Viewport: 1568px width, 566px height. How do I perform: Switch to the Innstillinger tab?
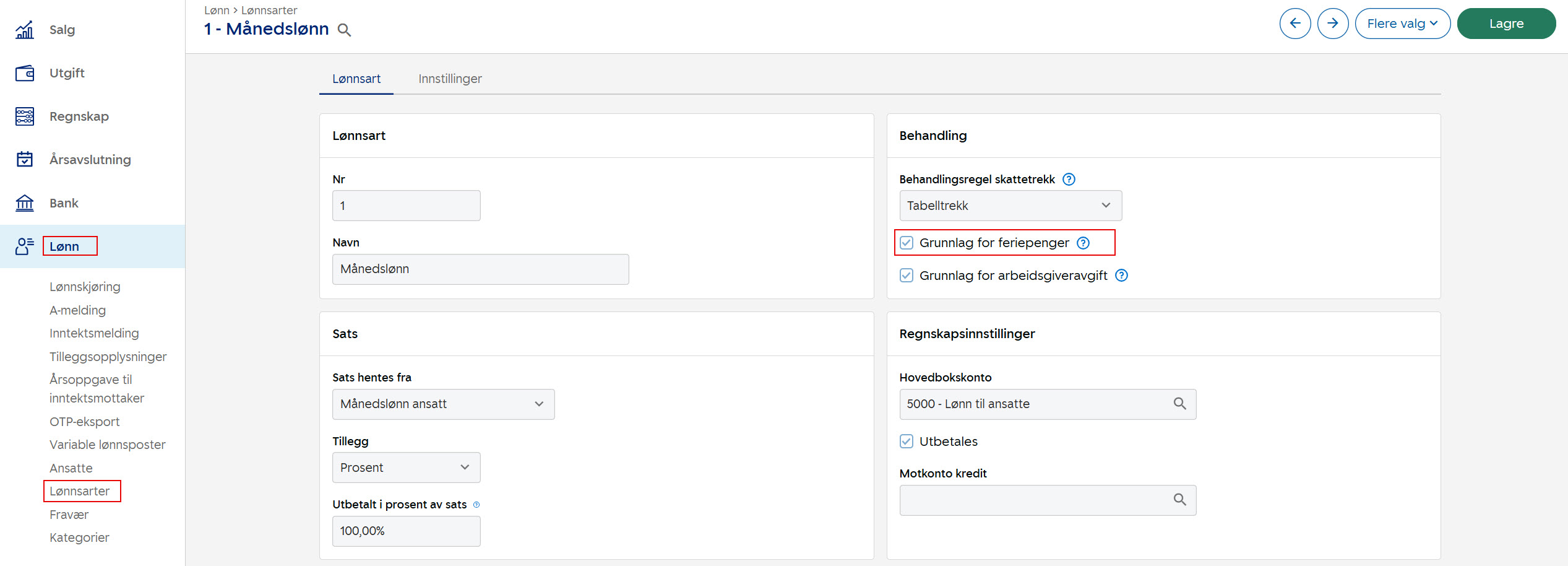pos(450,79)
